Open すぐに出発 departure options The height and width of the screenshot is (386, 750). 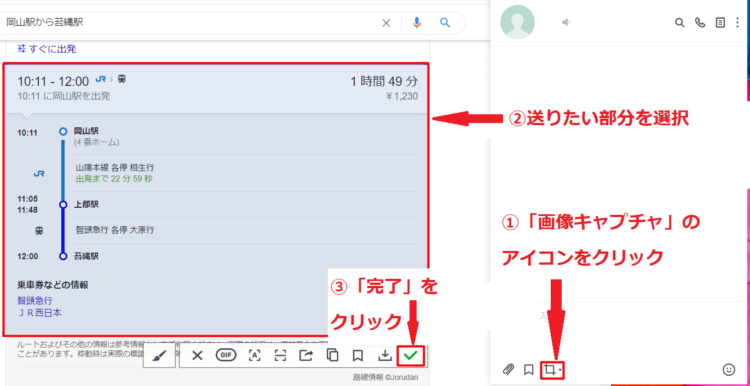click(x=47, y=49)
